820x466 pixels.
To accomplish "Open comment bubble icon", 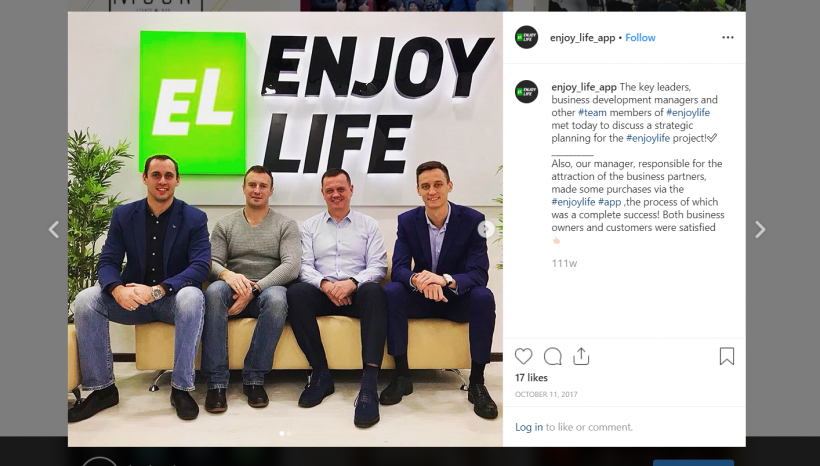I will pyautogui.click(x=552, y=357).
